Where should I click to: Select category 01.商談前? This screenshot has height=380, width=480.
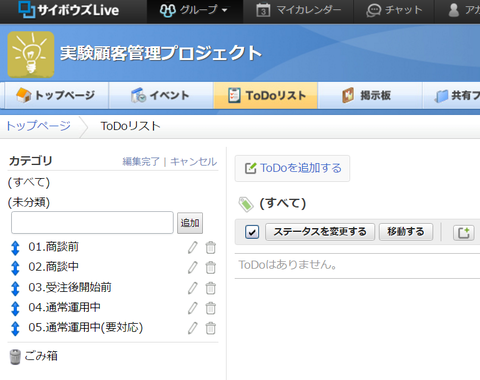point(54,247)
